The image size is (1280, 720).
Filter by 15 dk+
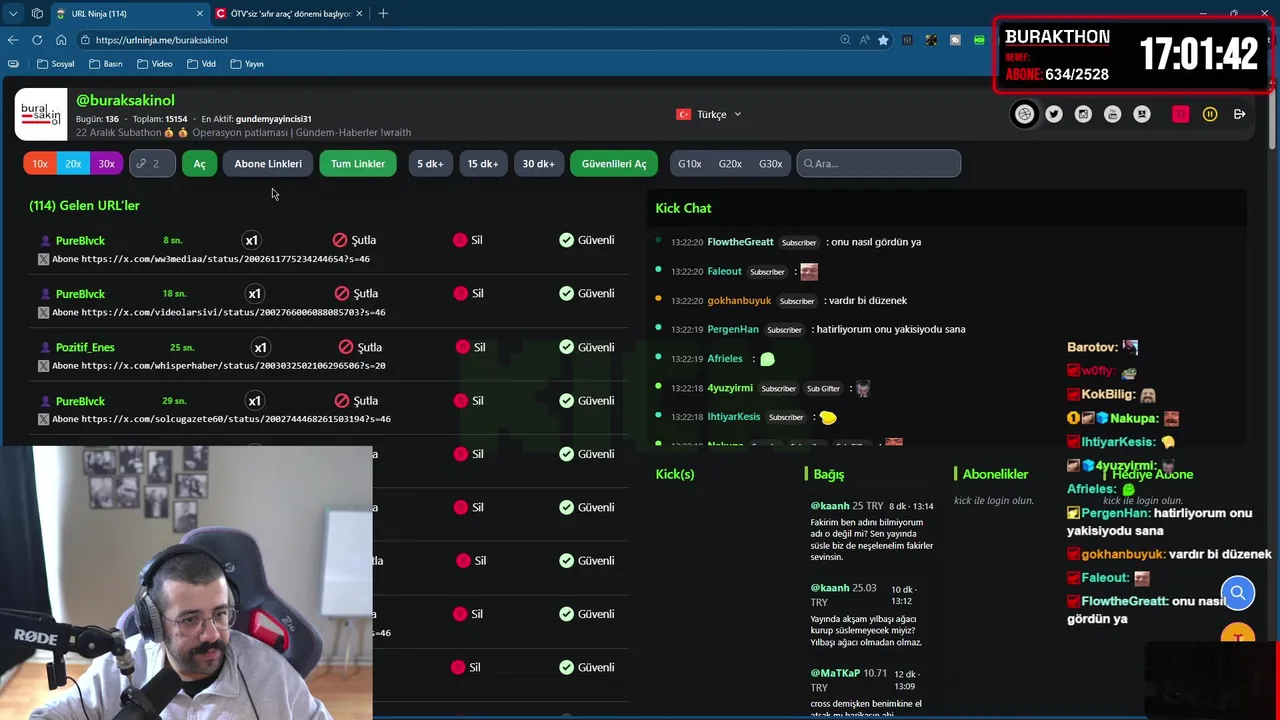click(x=483, y=163)
